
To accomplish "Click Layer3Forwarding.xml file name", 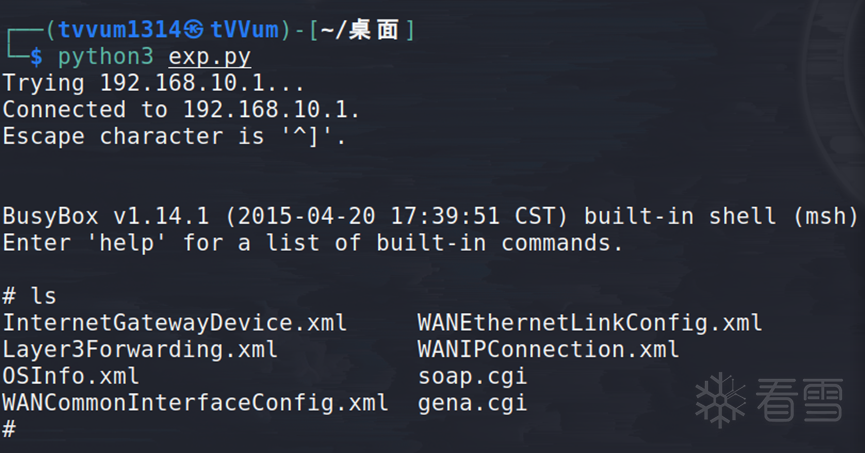I will pyautogui.click(x=140, y=350).
